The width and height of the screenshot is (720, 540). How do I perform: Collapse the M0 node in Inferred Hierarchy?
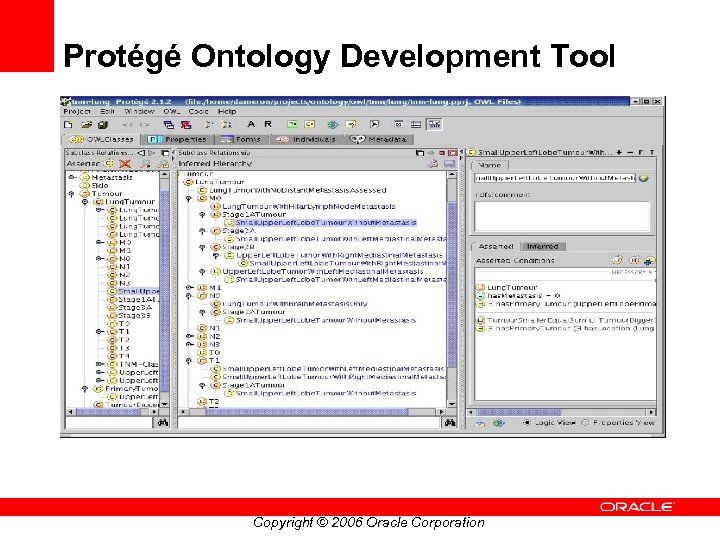tap(189, 198)
